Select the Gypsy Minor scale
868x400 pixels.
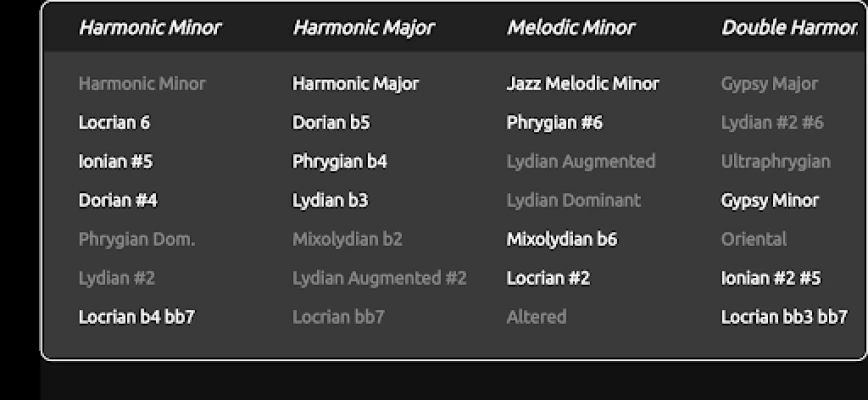pyautogui.click(x=770, y=200)
